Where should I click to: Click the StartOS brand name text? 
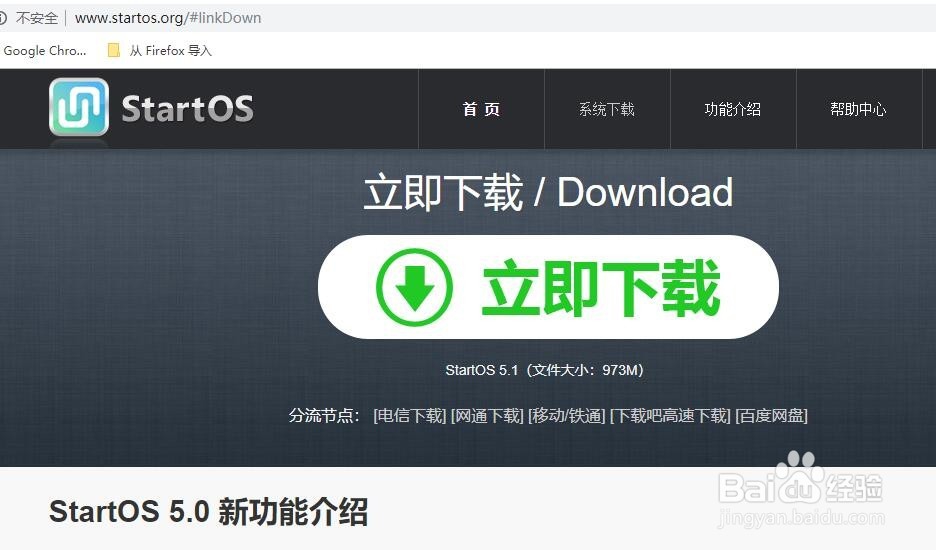click(x=187, y=109)
